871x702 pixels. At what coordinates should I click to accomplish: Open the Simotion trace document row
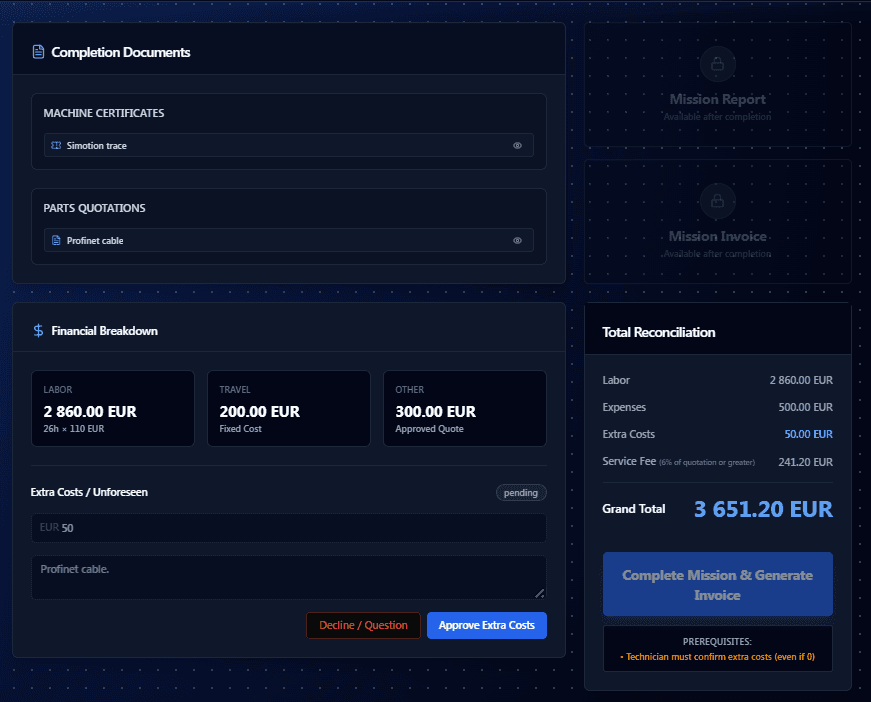point(280,146)
